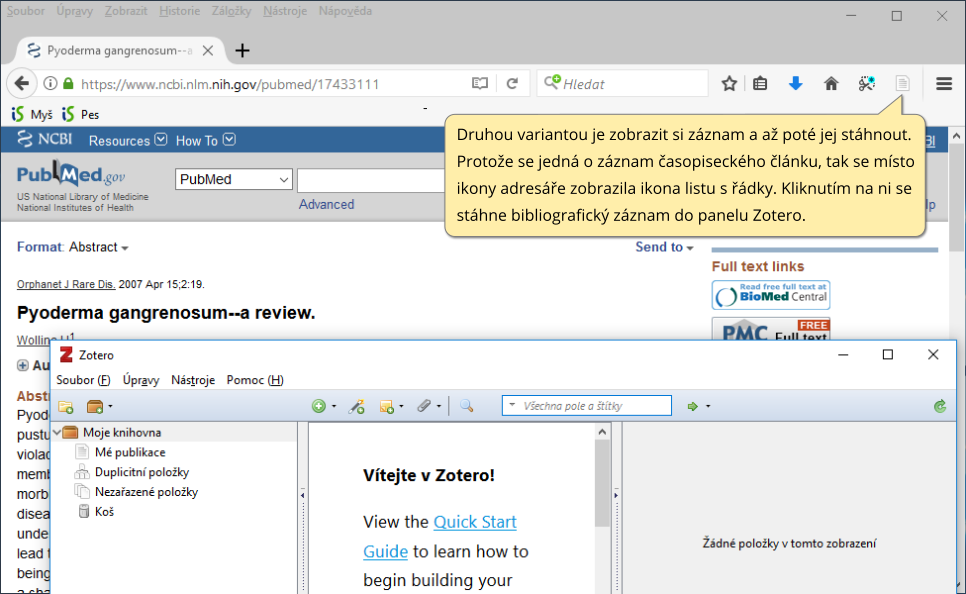This screenshot has width=966, height=594.
Task: Open Firefox Soubor menu
Action: click(x=26, y=11)
